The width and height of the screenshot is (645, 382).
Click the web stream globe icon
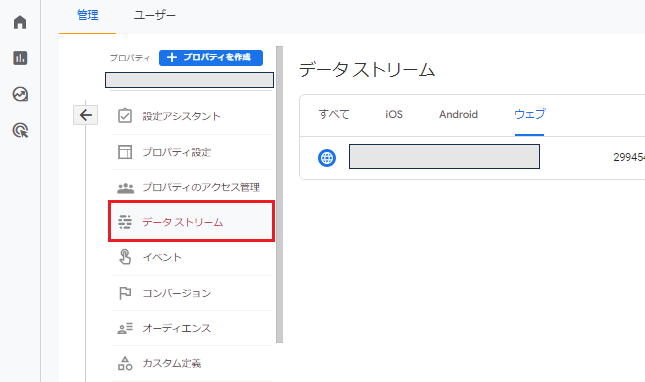(327, 157)
